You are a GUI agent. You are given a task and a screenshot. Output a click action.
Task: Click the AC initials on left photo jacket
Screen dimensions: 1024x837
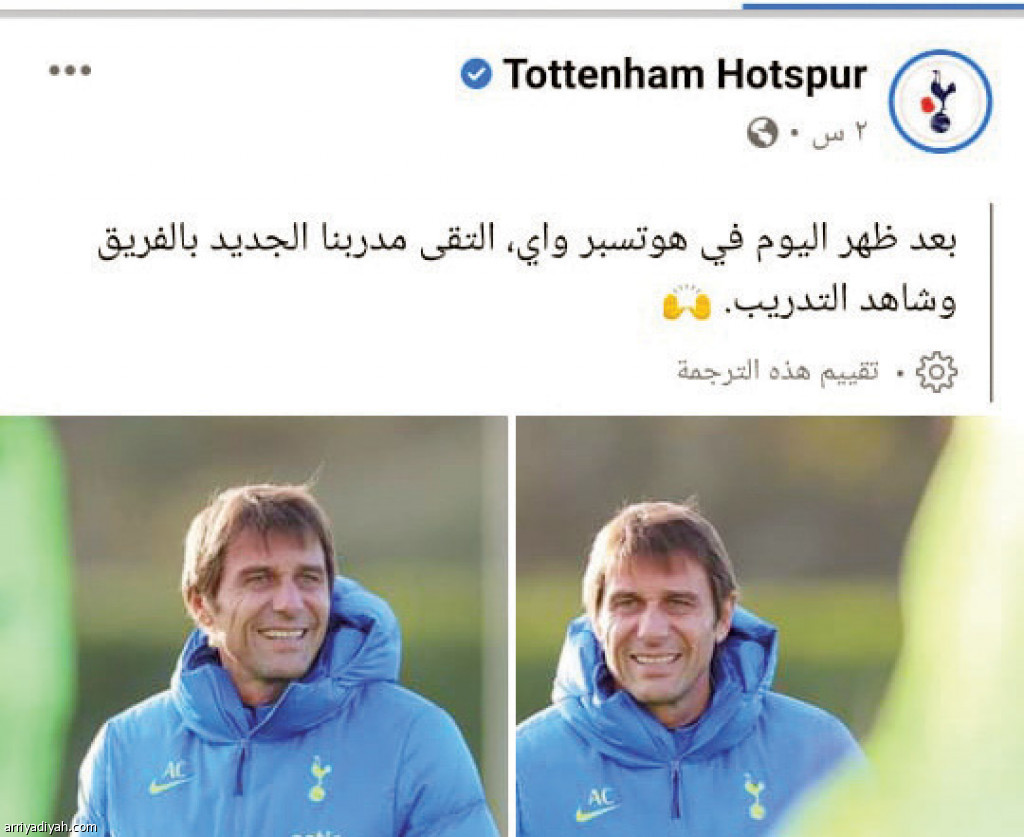pos(174,770)
